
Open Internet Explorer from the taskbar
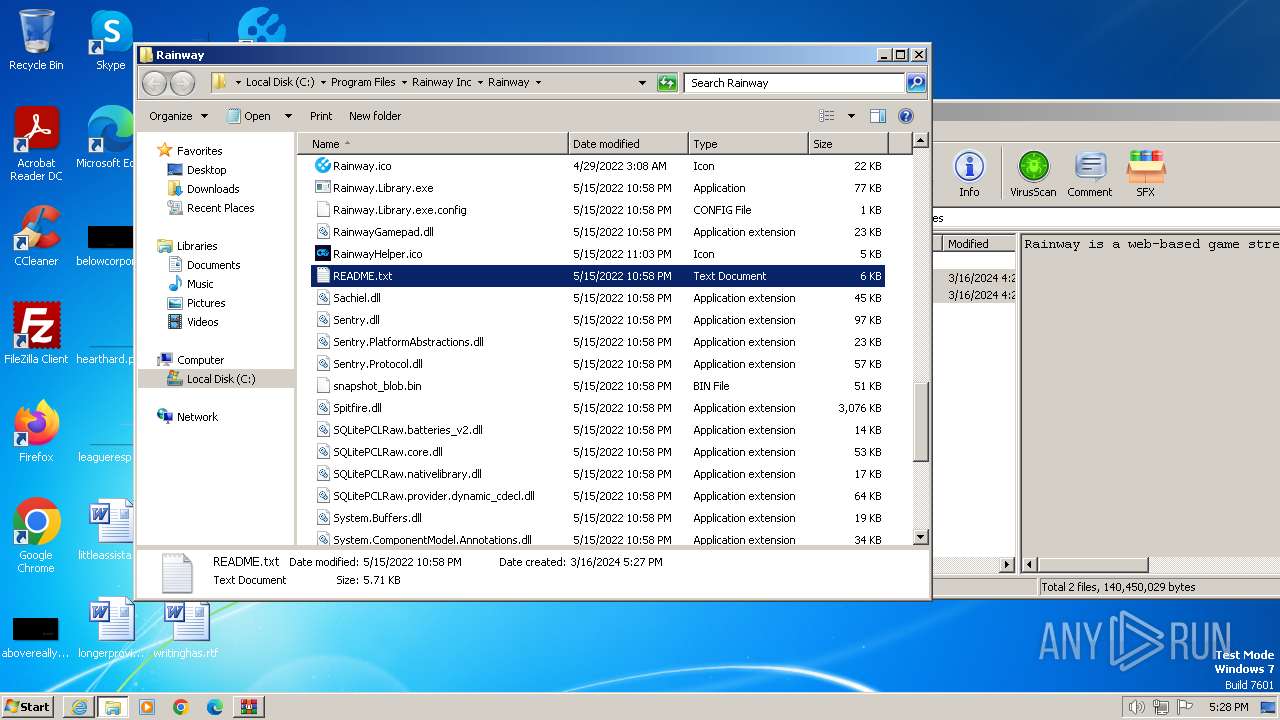pyautogui.click(x=79, y=707)
